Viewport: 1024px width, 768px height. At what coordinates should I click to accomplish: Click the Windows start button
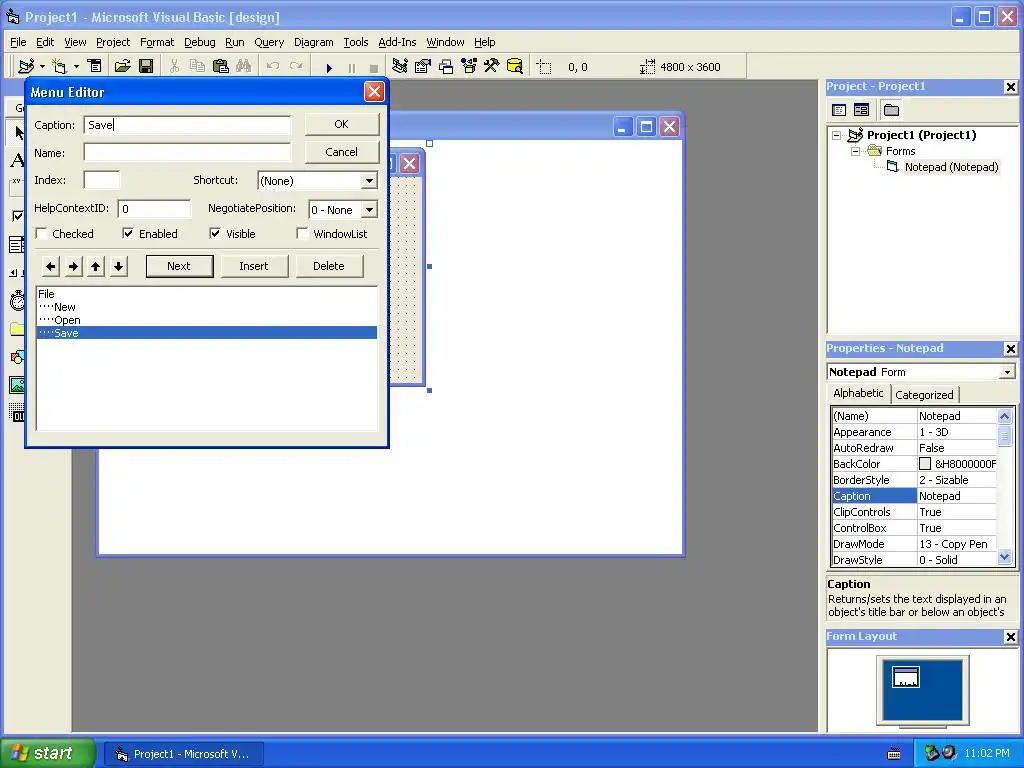tap(47, 753)
